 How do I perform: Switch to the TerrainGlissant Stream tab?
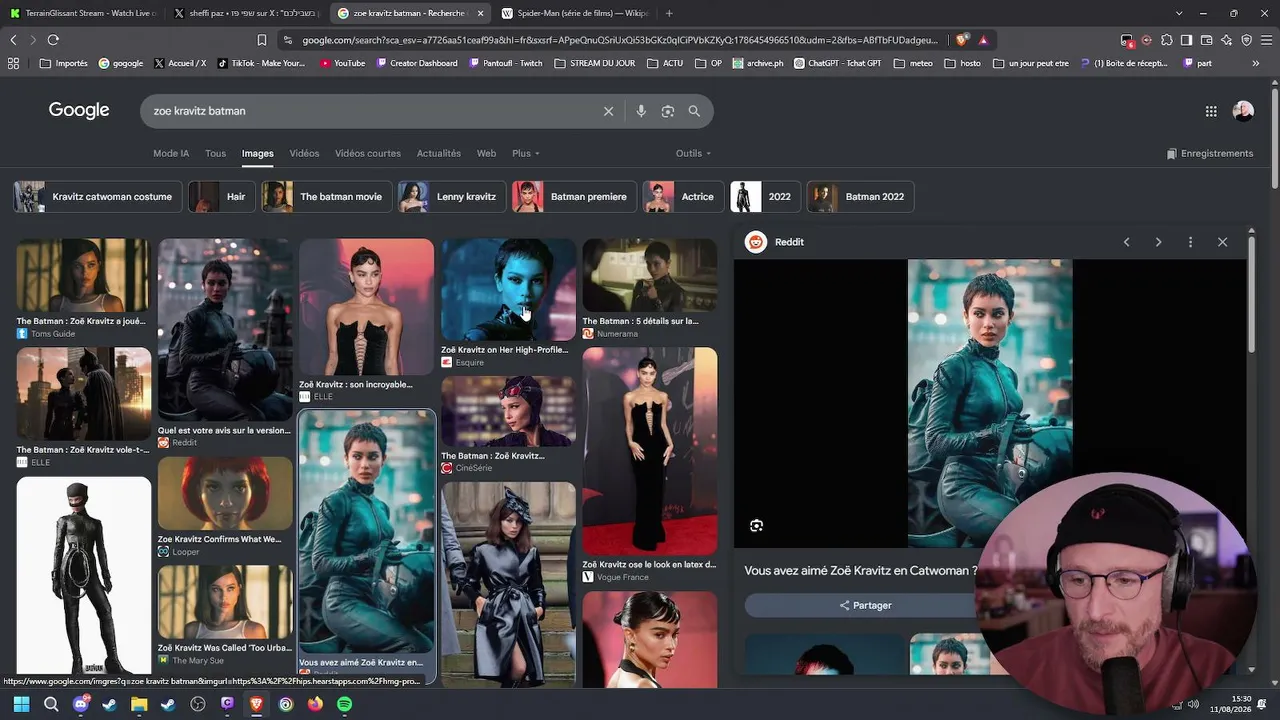coord(83,13)
